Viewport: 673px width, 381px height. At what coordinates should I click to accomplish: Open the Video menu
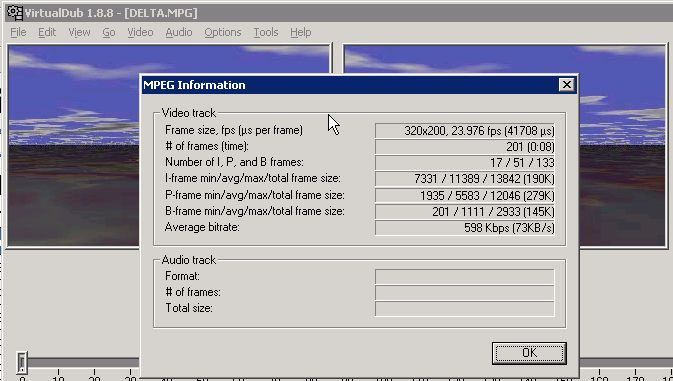pos(140,32)
